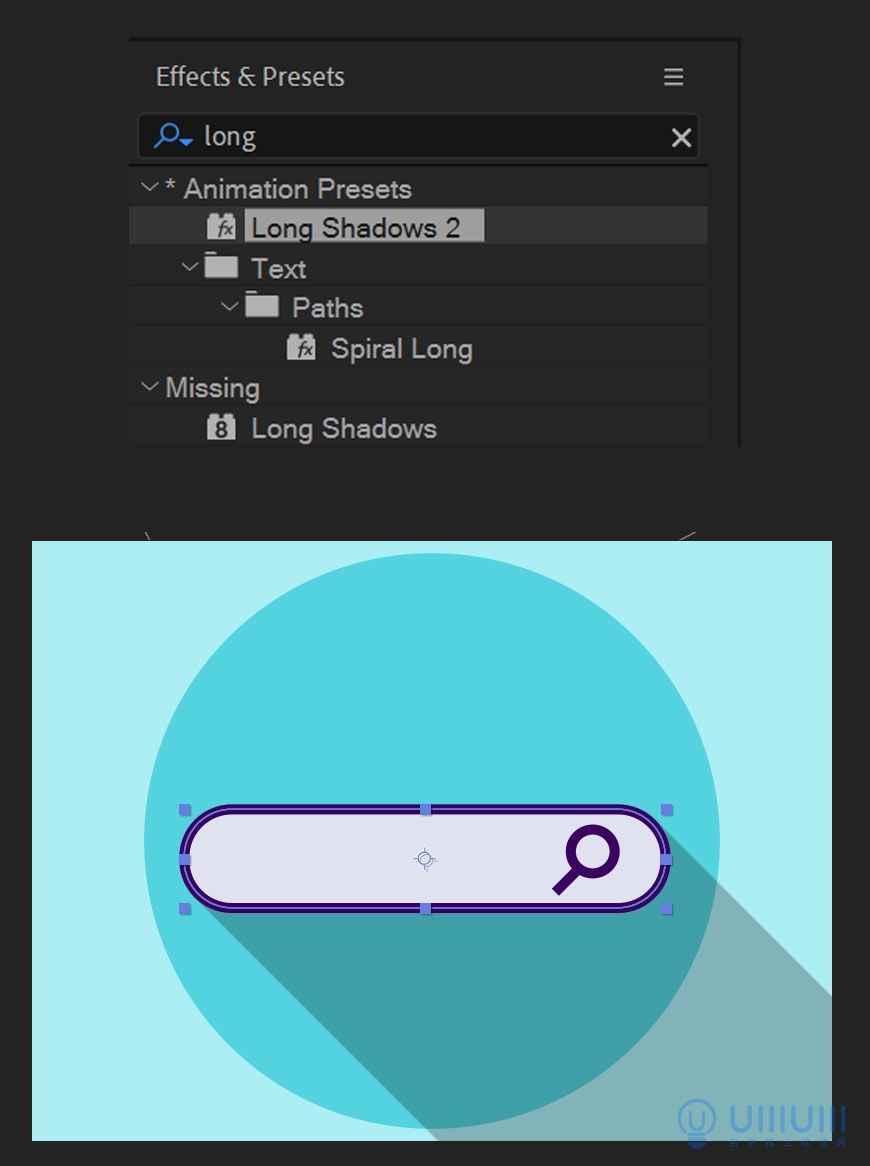Click the Spiral Long preset icon
This screenshot has width=870, height=1166.
click(x=301, y=347)
